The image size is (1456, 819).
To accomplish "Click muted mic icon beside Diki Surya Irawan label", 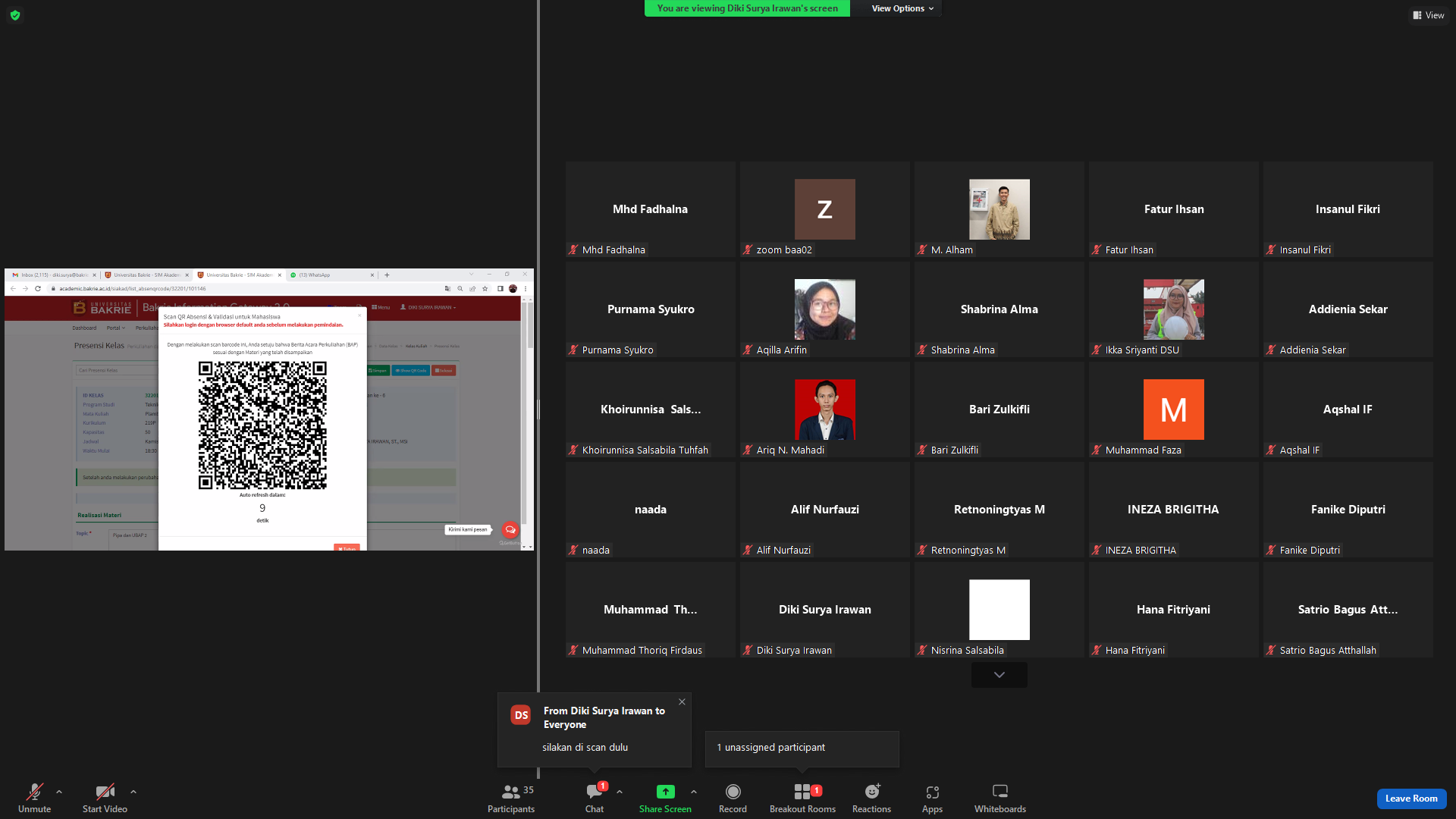I will pos(748,651).
